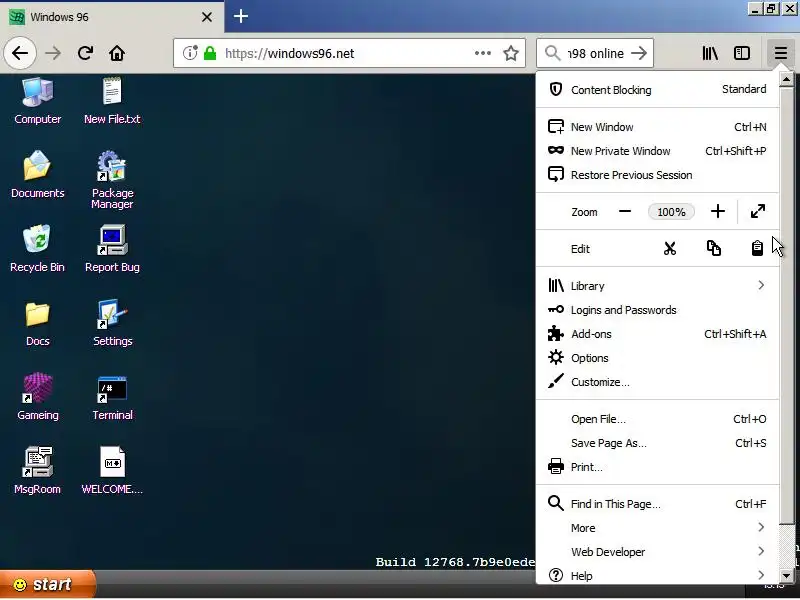The image size is (800, 600).
Task: Open the Computer desktop icon
Action: click(37, 101)
